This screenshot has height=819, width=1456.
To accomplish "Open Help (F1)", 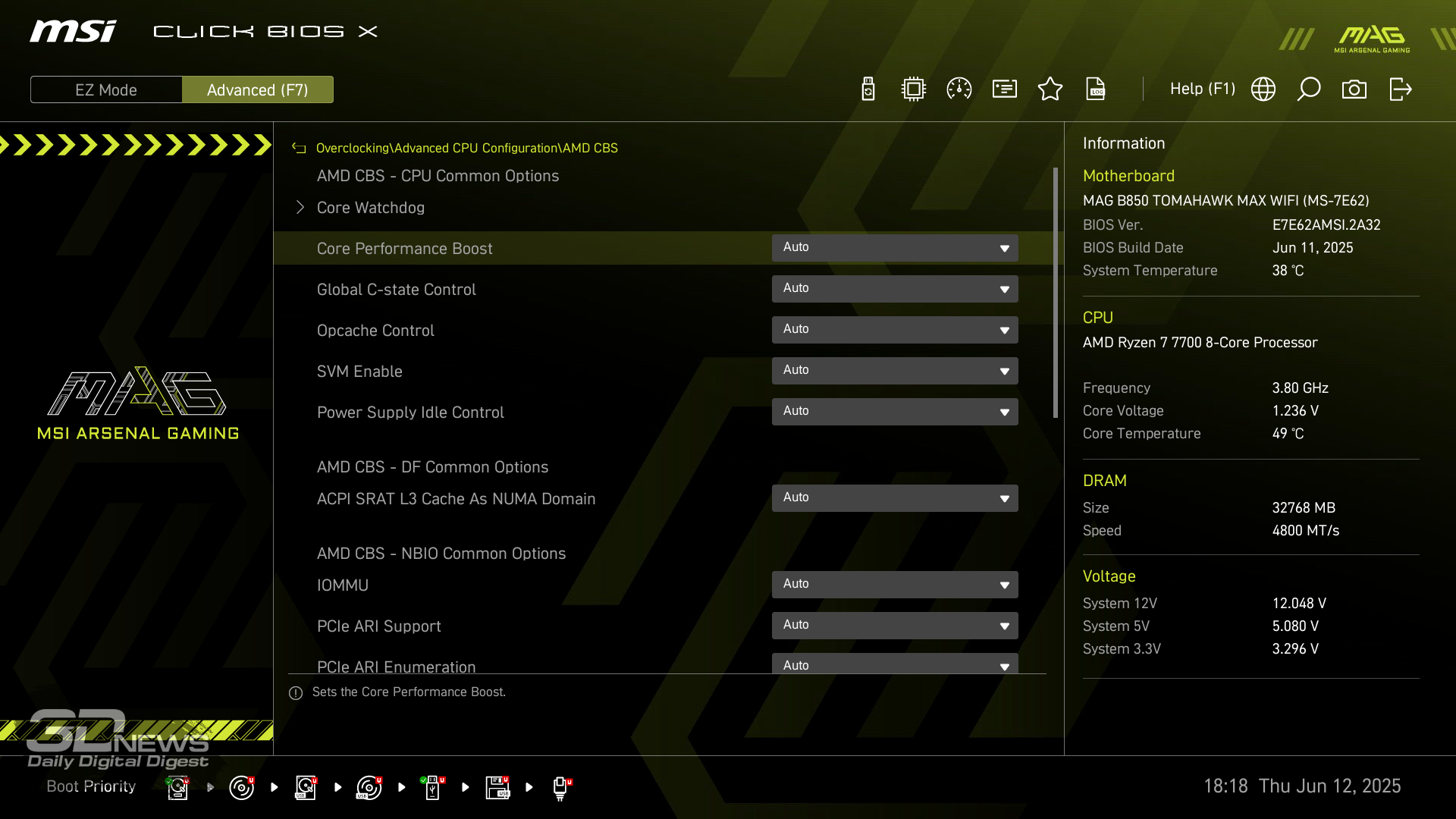I will (1203, 89).
